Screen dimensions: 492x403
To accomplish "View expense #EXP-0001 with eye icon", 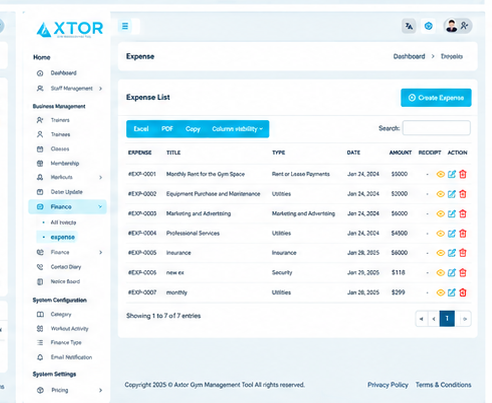I will 441,174.
